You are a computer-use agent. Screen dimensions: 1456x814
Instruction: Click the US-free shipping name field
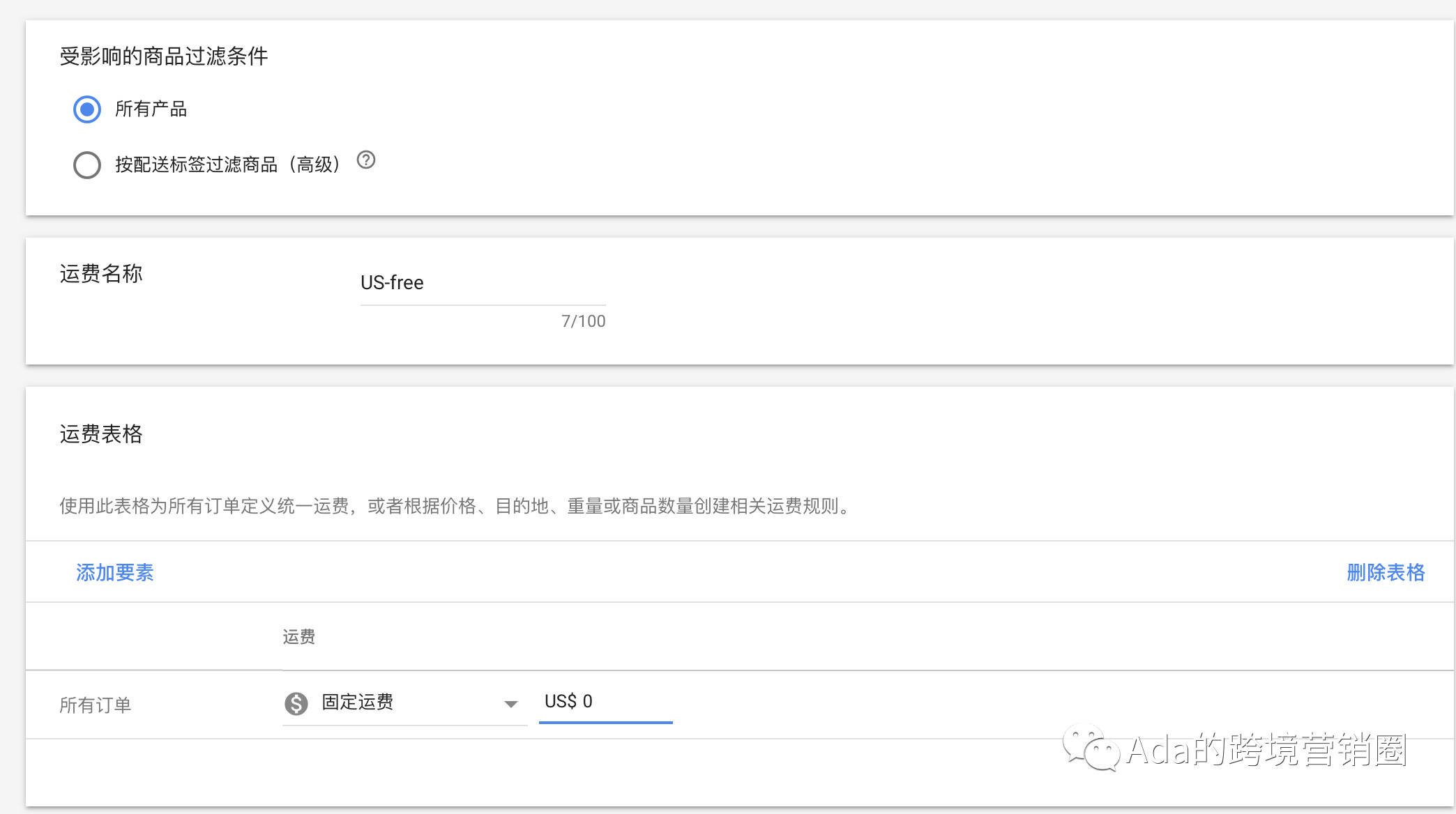(x=482, y=283)
